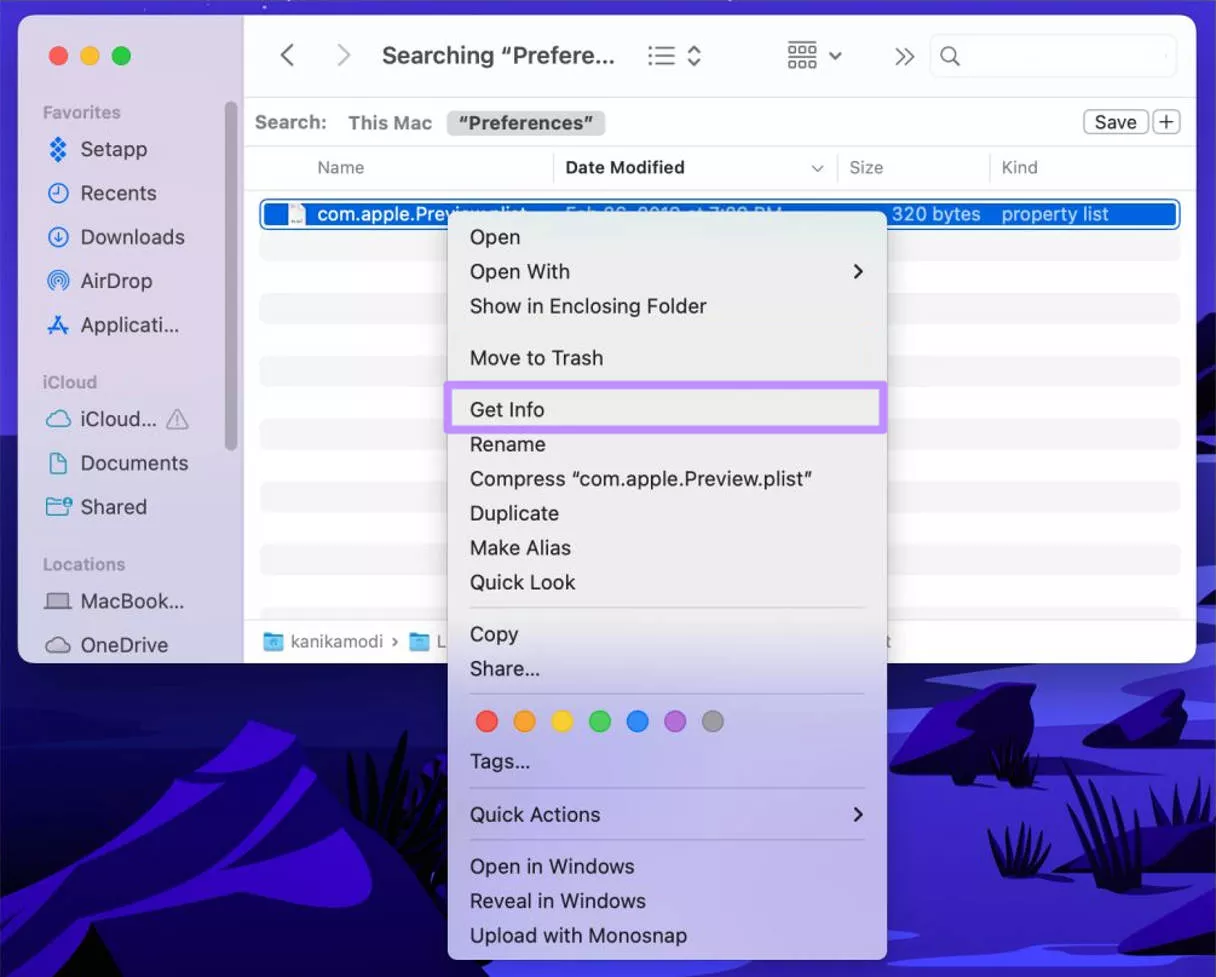The height and width of the screenshot is (977, 1216).
Task: Sort by the Name column
Action: click(340, 167)
